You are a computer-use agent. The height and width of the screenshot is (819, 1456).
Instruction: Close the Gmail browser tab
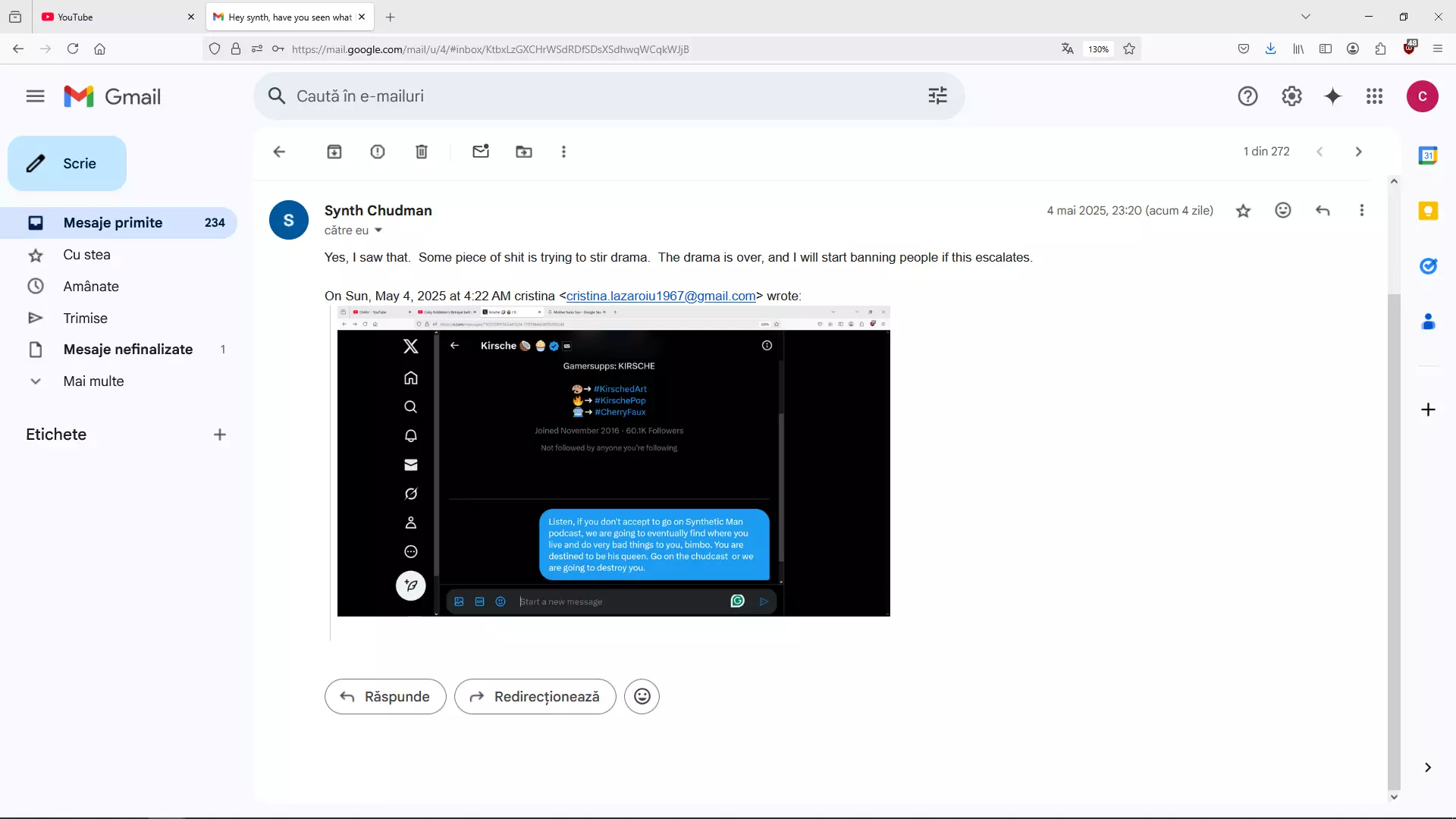click(x=362, y=17)
